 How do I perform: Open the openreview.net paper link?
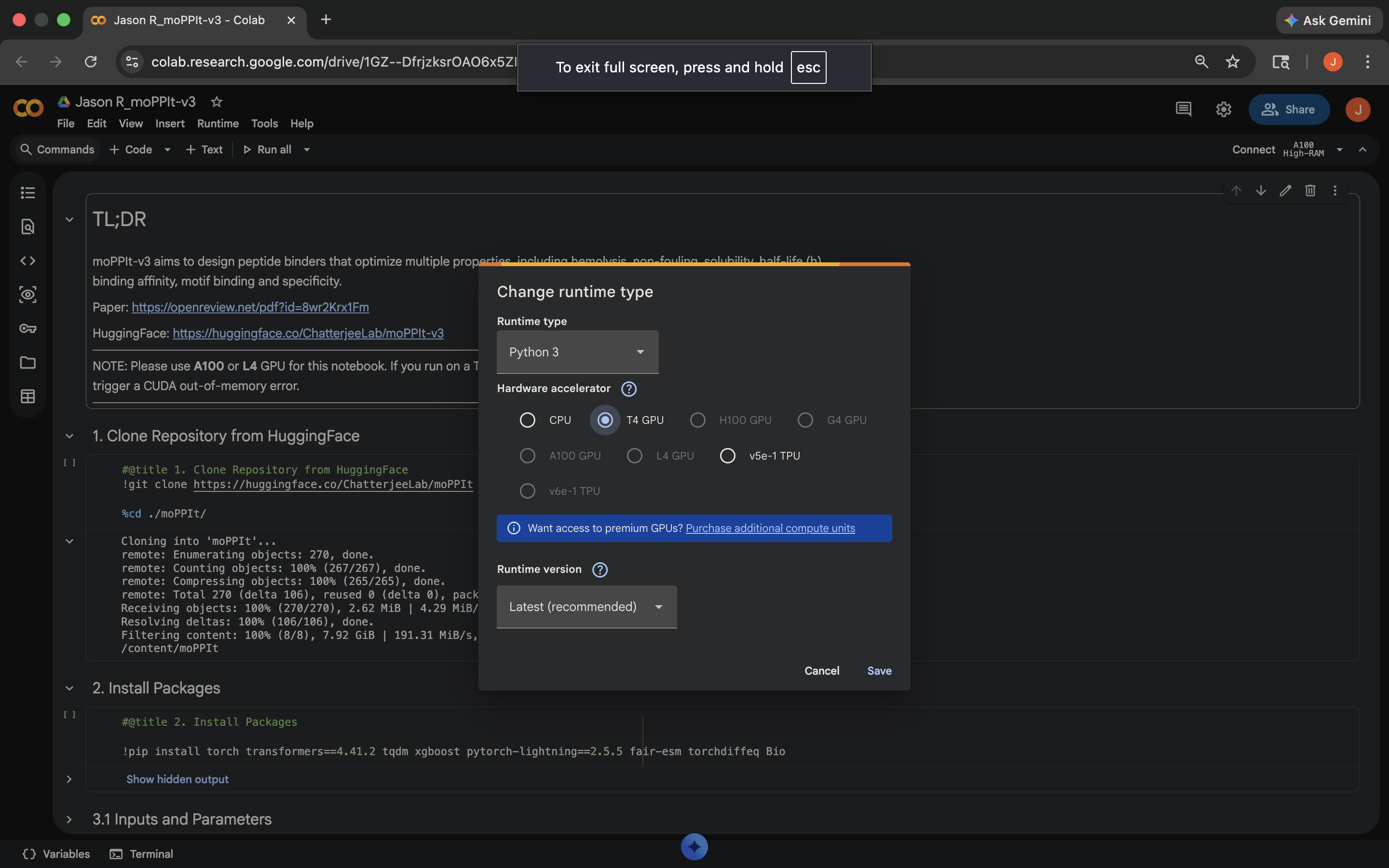tap(250, 307)
